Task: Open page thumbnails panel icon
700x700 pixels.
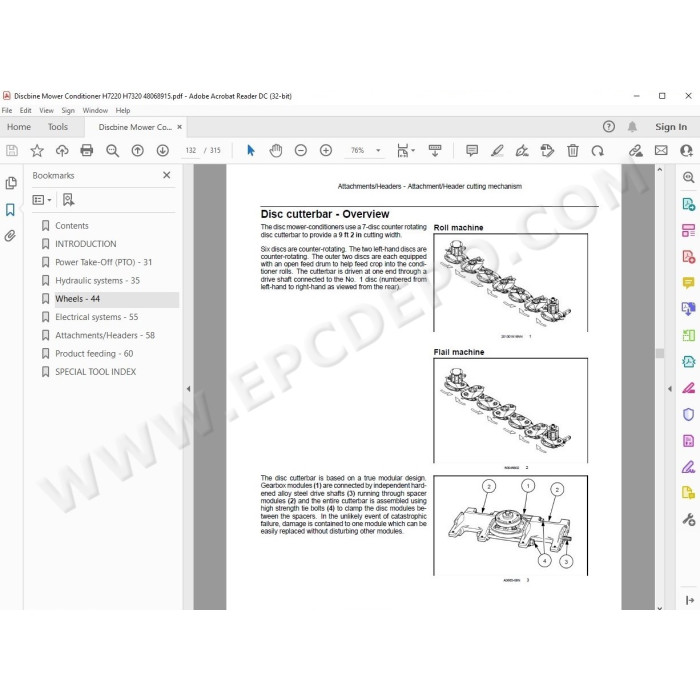Action: tap(11, 183)
